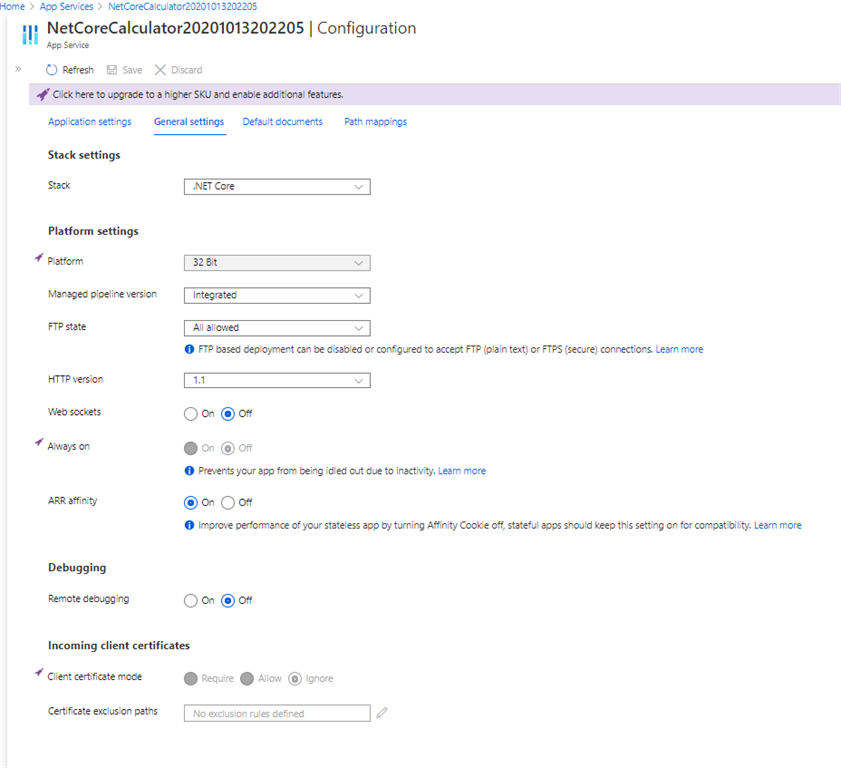Click the info icon under FTP state
The height and width of the screenshot is (768, 841).
189,349
